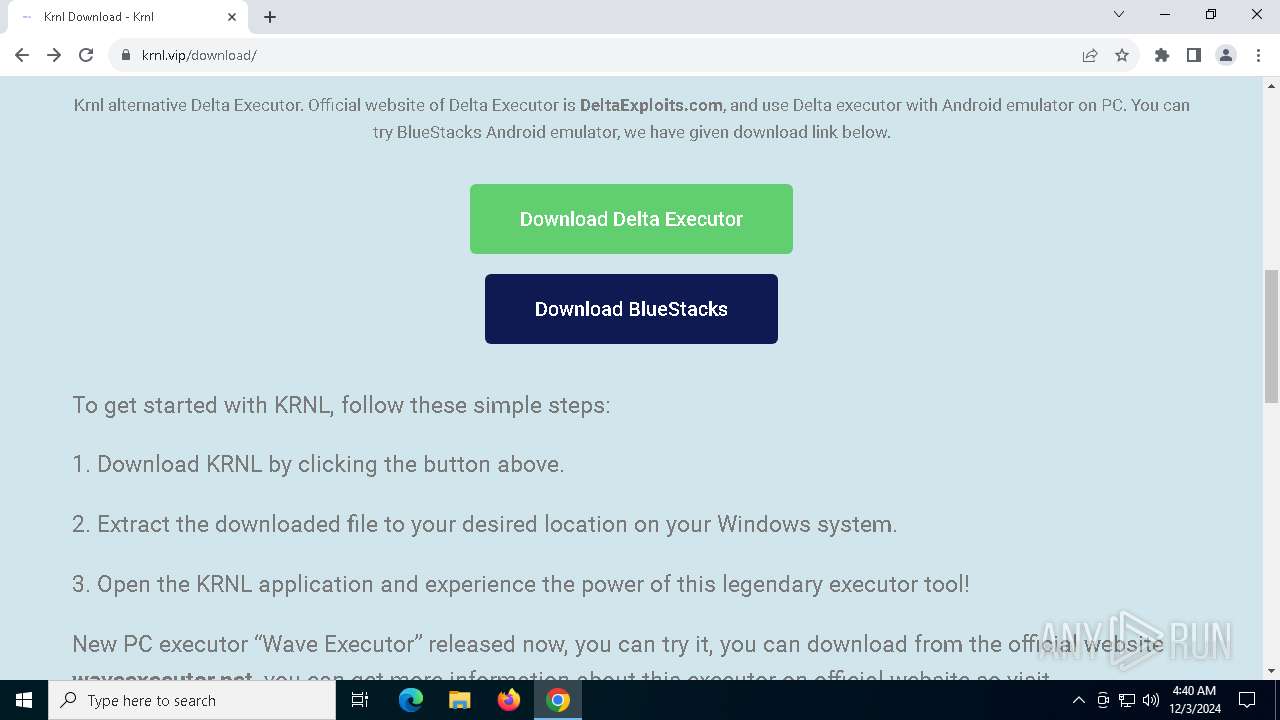Expand the tab search chevron
This screenshot has width=1280, height=720.
(1119, 14)
